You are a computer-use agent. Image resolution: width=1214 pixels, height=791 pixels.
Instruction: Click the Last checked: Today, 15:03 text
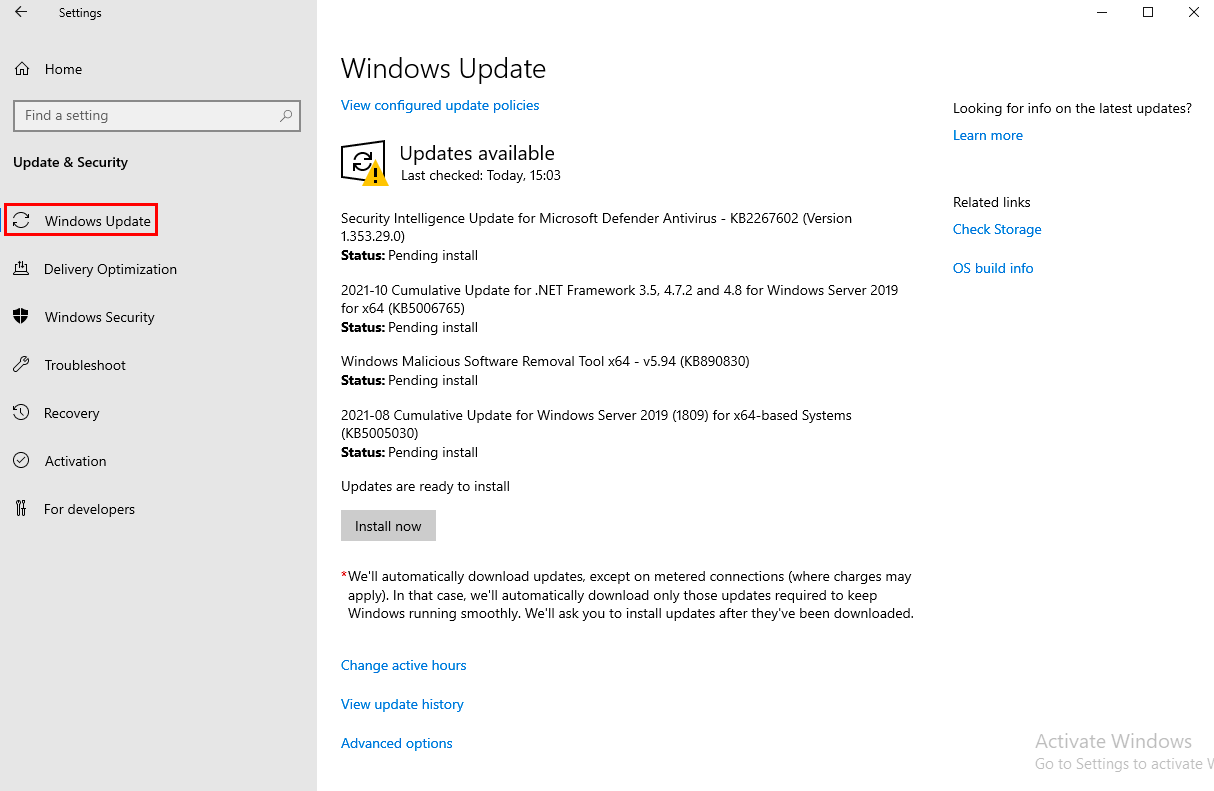pyautogui.click(x=481, y=175)
